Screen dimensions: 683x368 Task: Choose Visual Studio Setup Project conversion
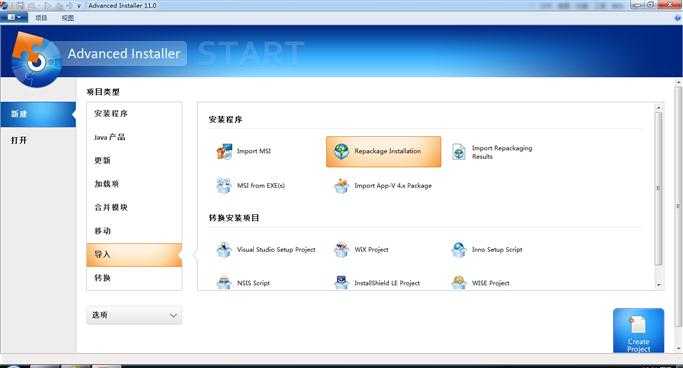266,250
